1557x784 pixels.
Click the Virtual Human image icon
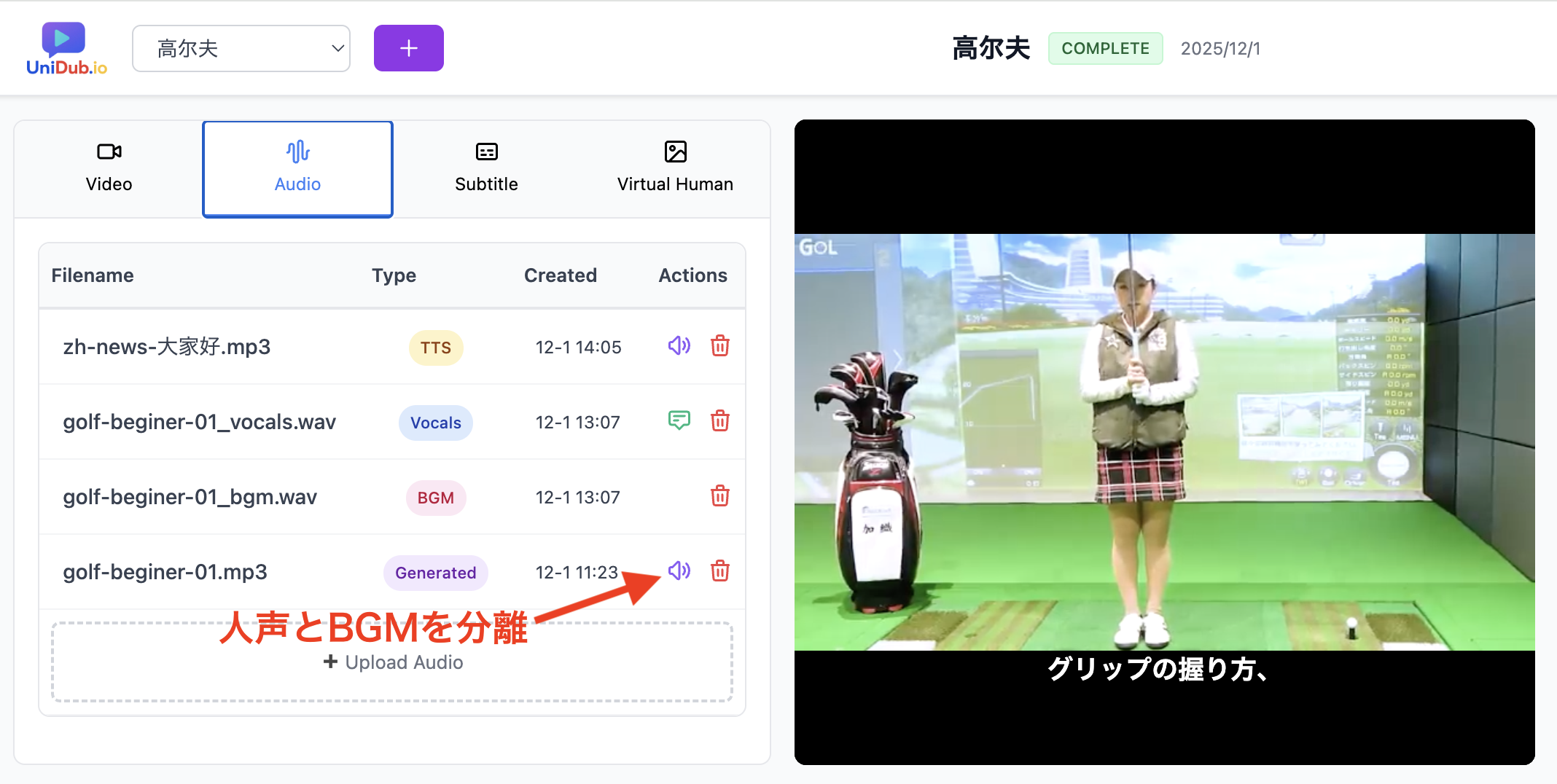675,152
